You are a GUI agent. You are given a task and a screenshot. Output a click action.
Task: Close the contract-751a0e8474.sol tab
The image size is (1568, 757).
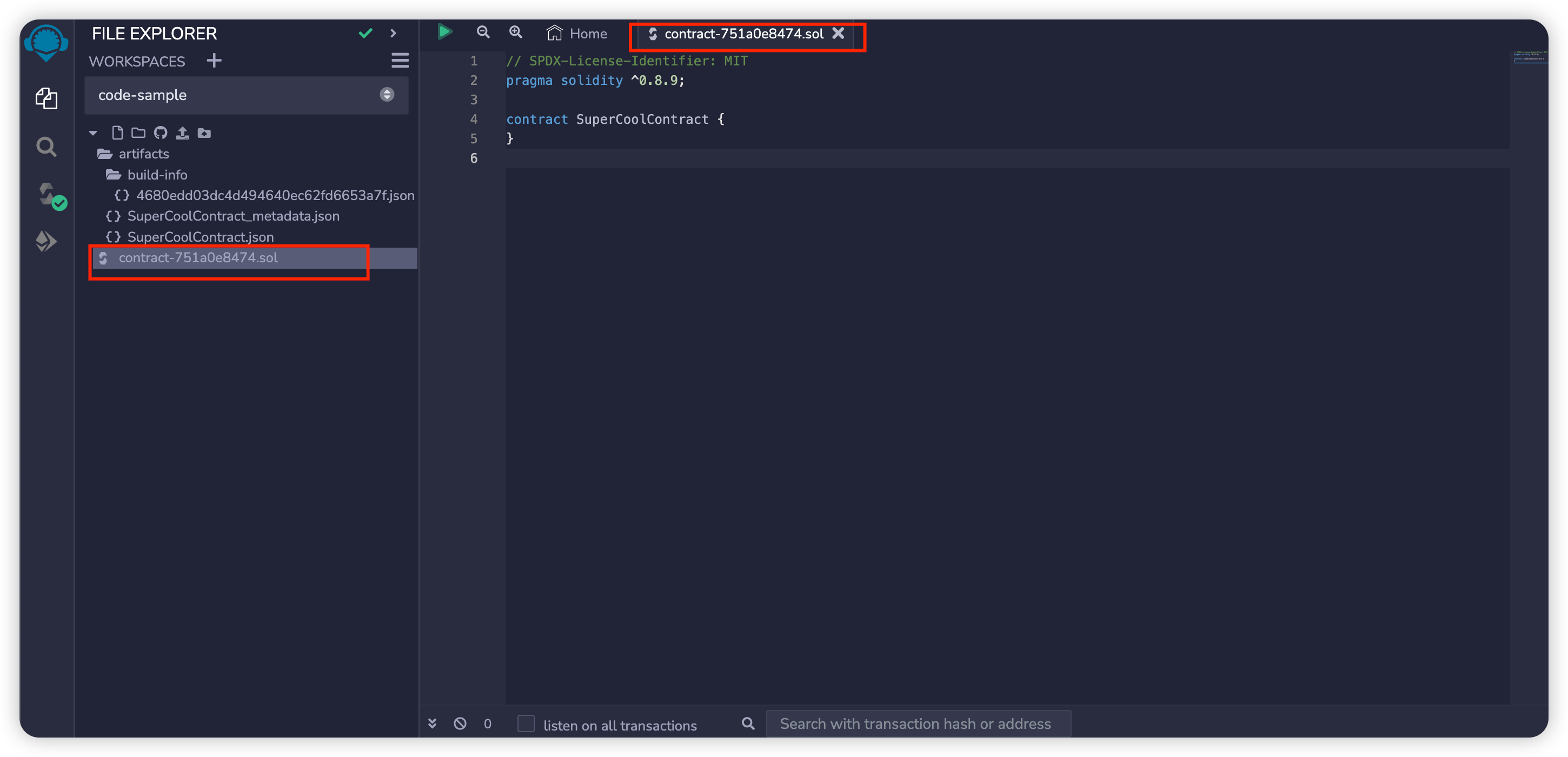pyautogui.click(x=838, y=33)
